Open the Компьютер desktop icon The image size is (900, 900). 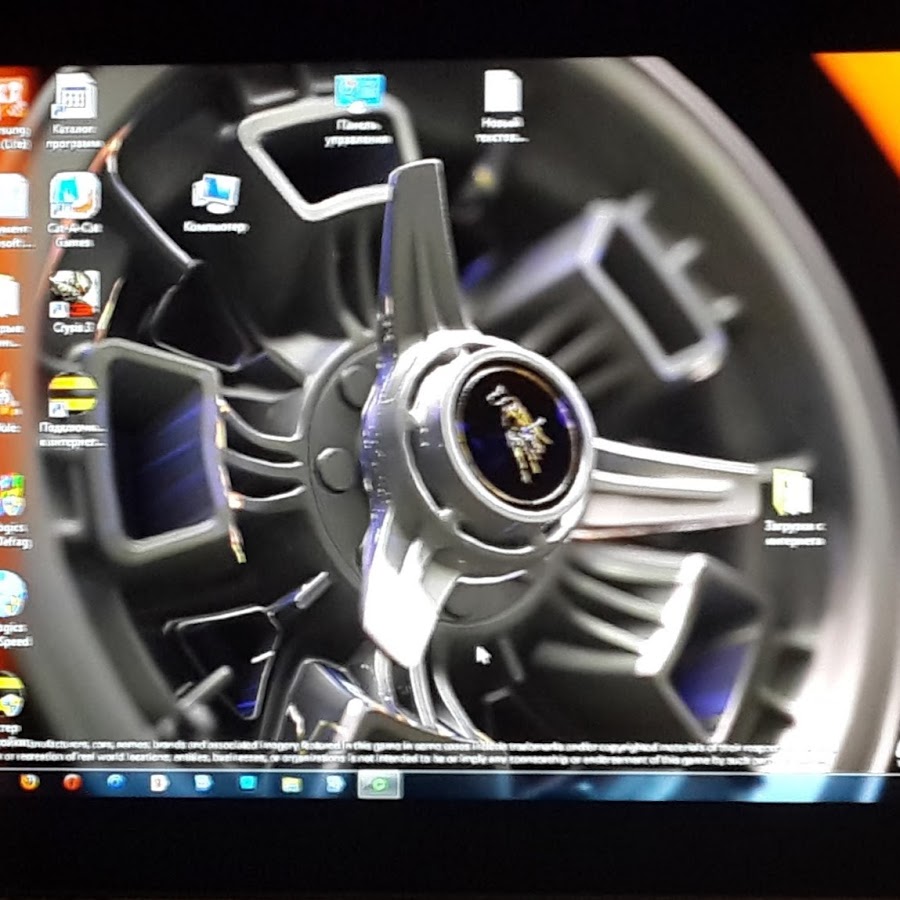216,194
